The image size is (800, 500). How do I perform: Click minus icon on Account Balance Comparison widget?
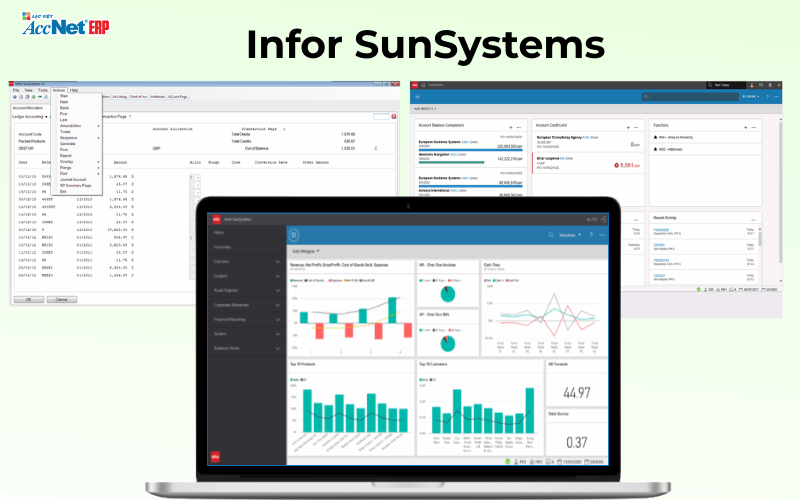click(x=519, y=127)
